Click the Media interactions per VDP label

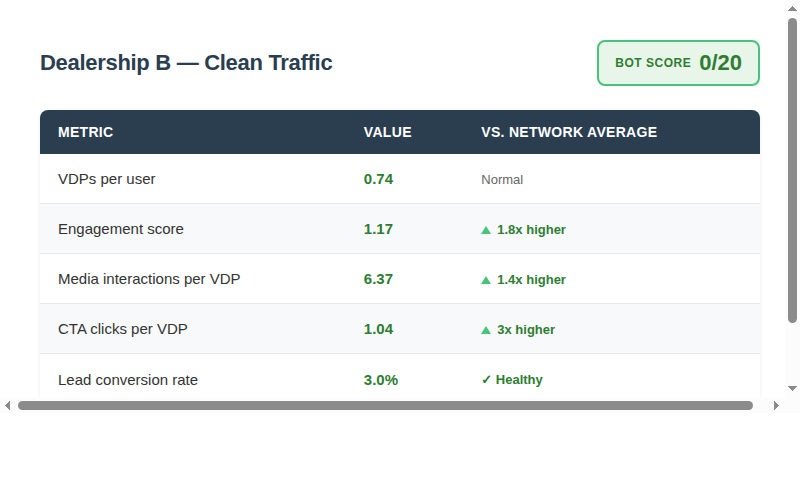click(149, 279)
